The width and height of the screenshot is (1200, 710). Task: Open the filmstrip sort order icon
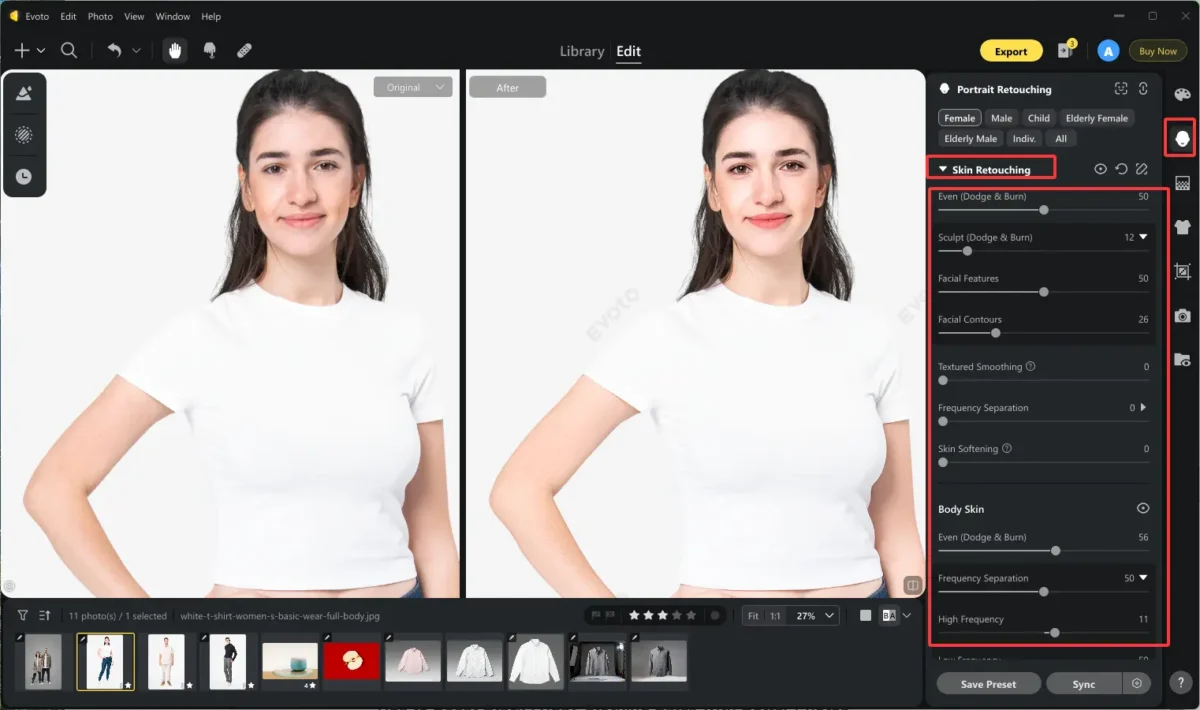tap(45, 615)
